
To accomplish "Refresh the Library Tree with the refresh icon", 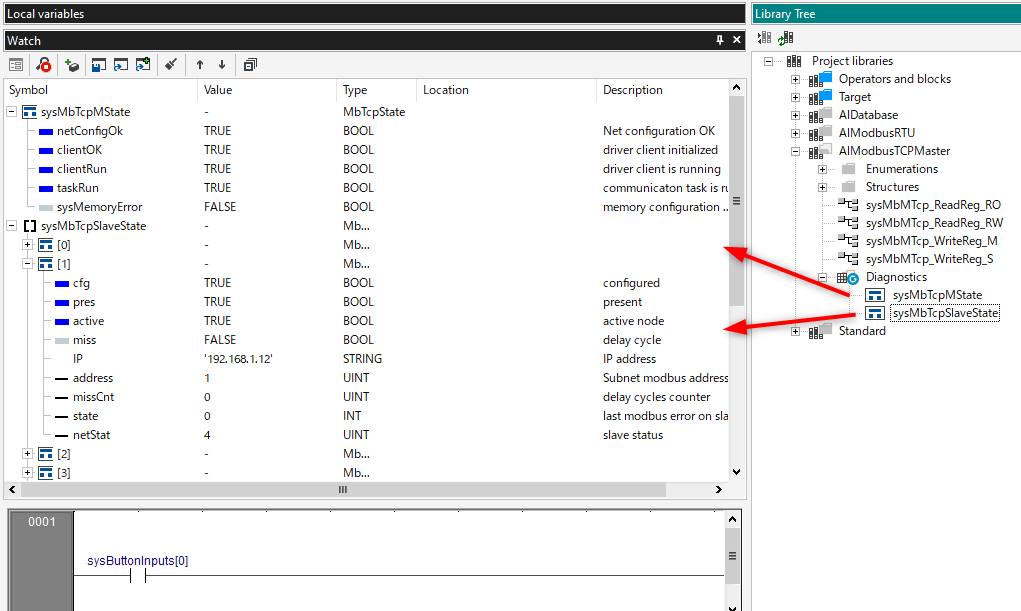I will pos(785,38).
